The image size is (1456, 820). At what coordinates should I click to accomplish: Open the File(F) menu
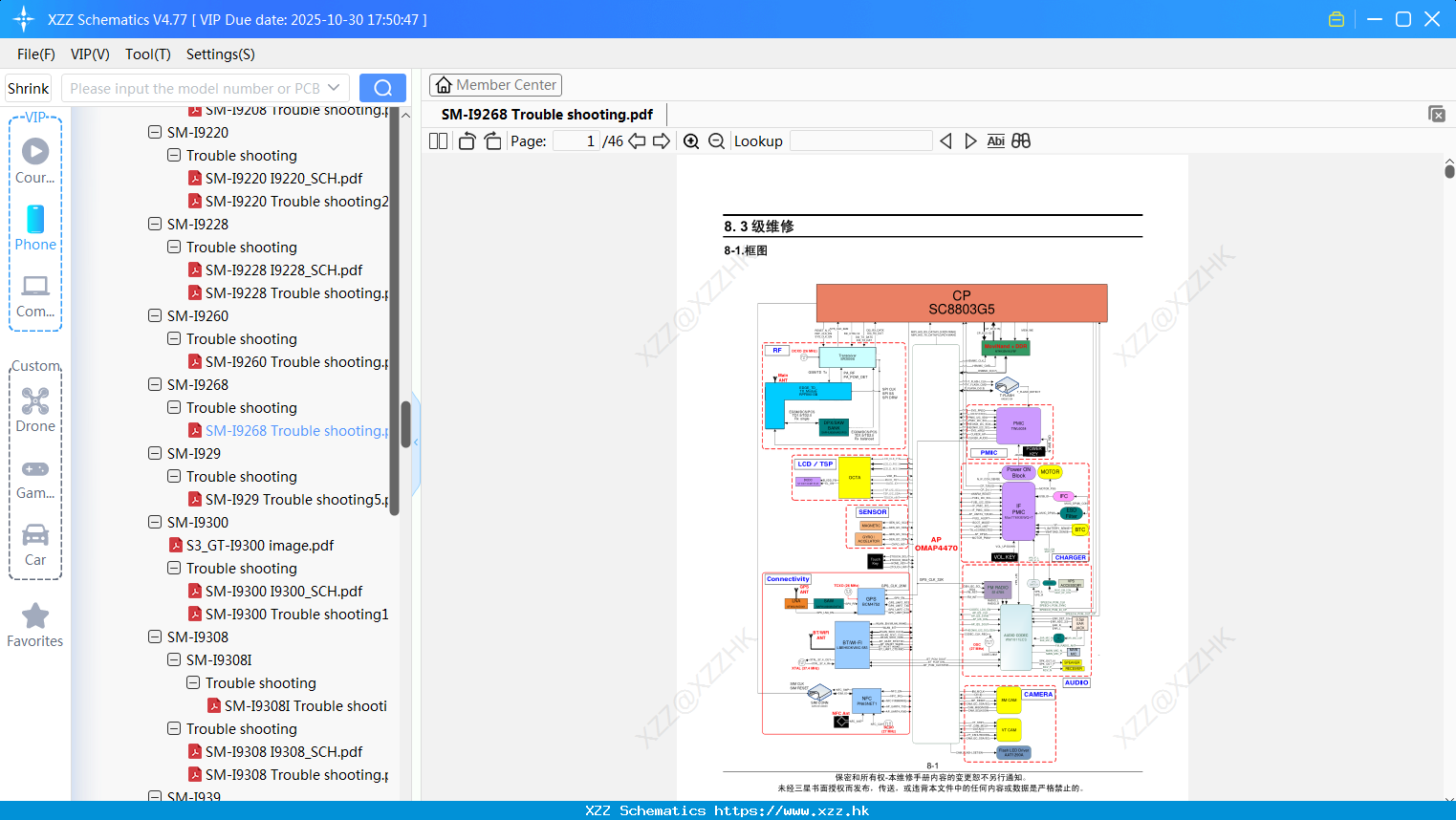(36, 54)
